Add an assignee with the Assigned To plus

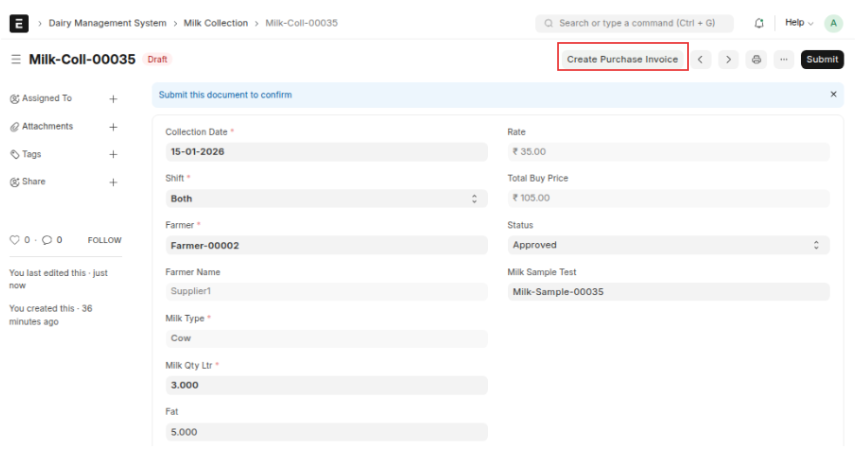tap(113, 99)
